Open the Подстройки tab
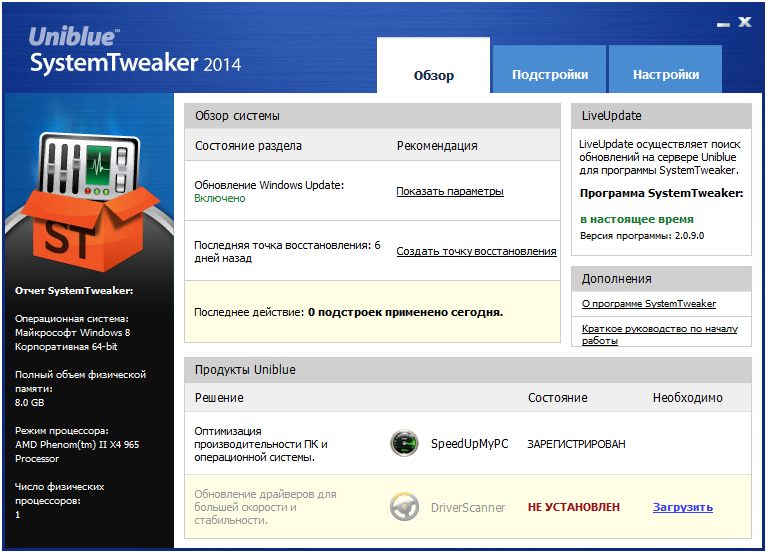The image size is (767, 553). coord(549,69)
